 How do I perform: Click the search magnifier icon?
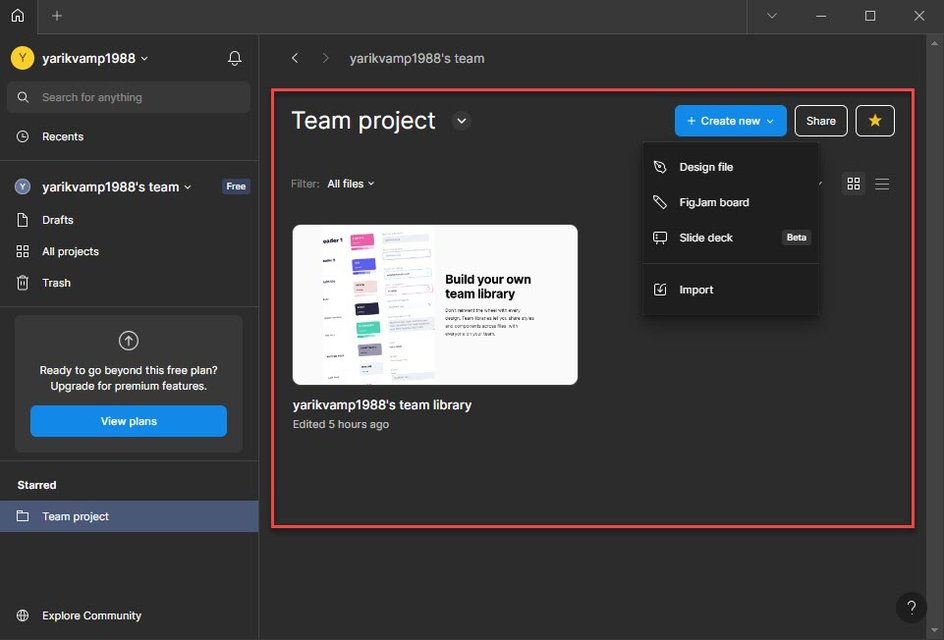23,98
